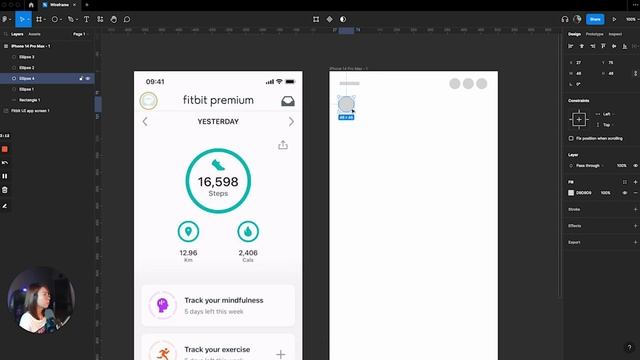Select the Comment tool

(127, 19)
